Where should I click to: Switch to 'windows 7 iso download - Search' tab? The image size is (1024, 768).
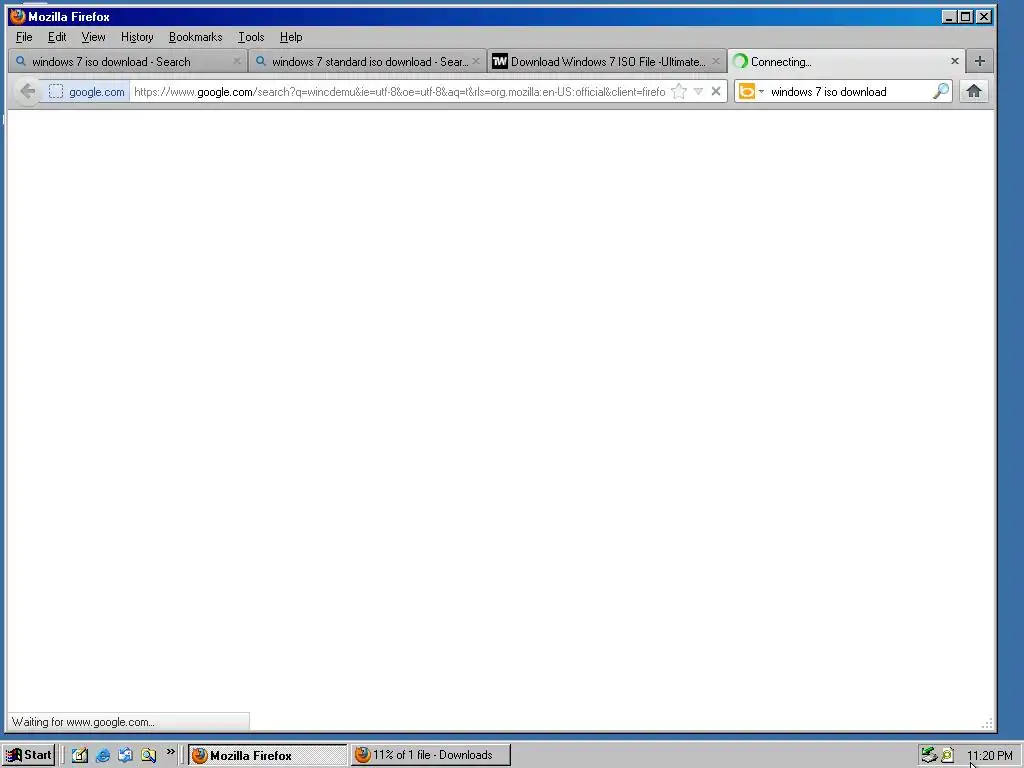pos(127,61)
